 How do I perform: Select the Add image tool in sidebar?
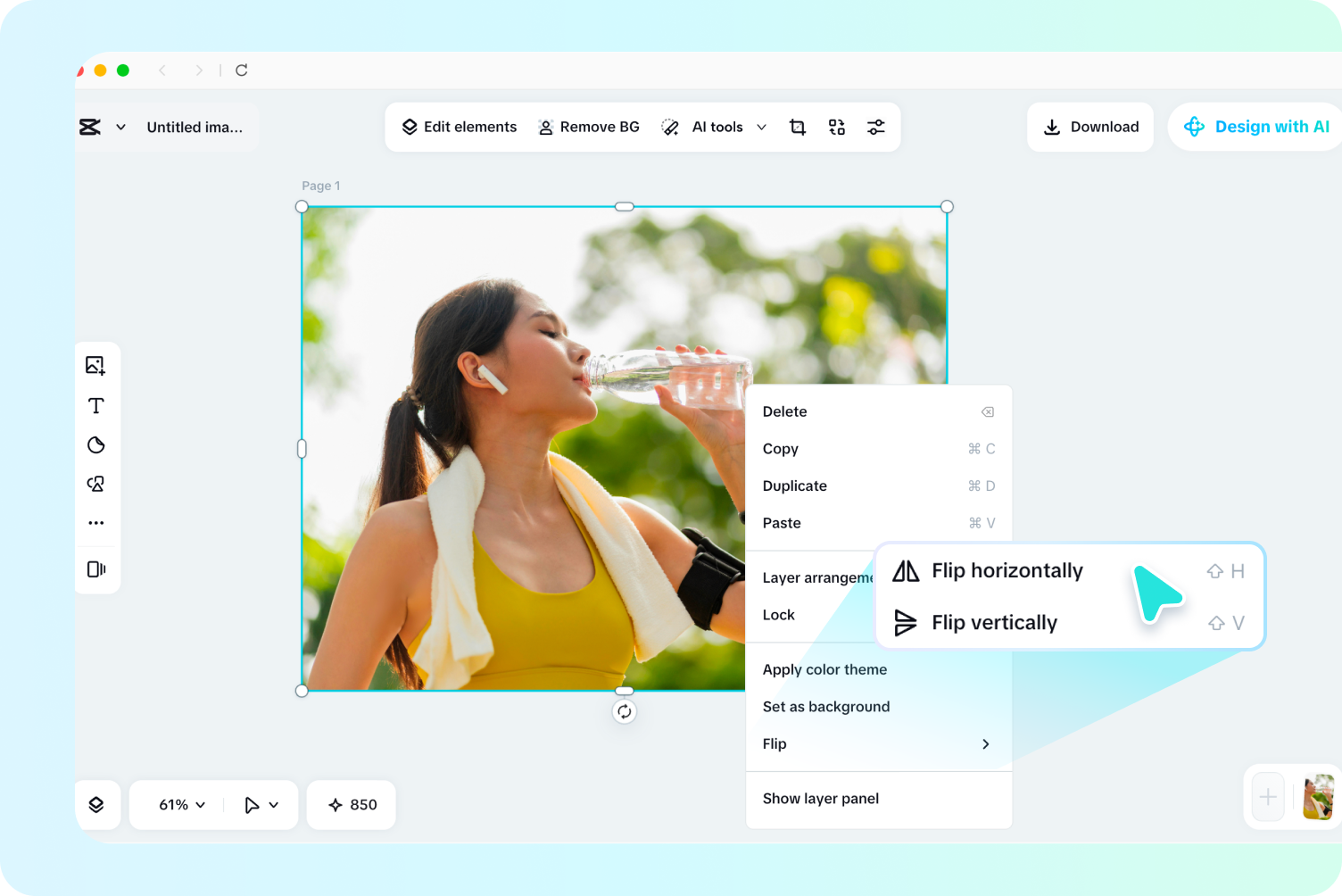coord(96,365)
